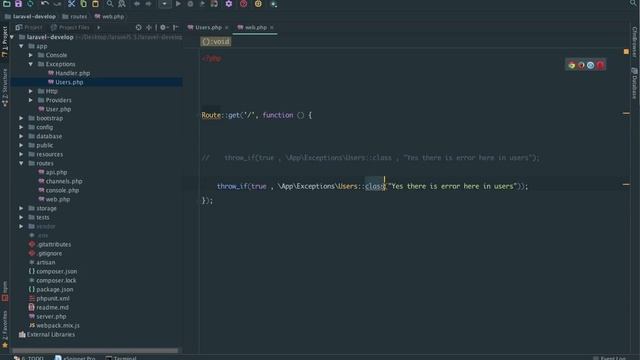Switch to the Project view tab
The width and height of the screenshot is (640, 360).
tap(29, 27)
